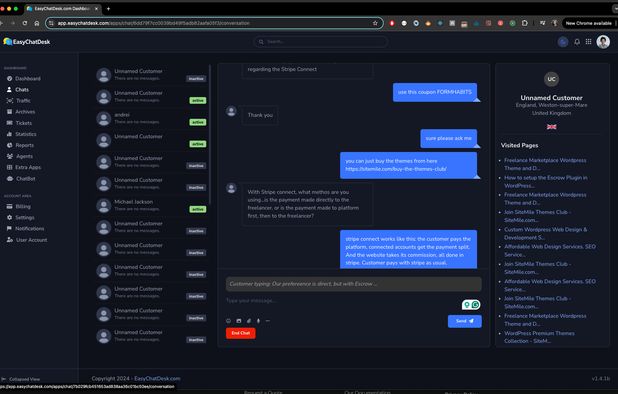The image size is (618, 394).
Task: Click the red End Chat button
Action: [x=240, y=333]
